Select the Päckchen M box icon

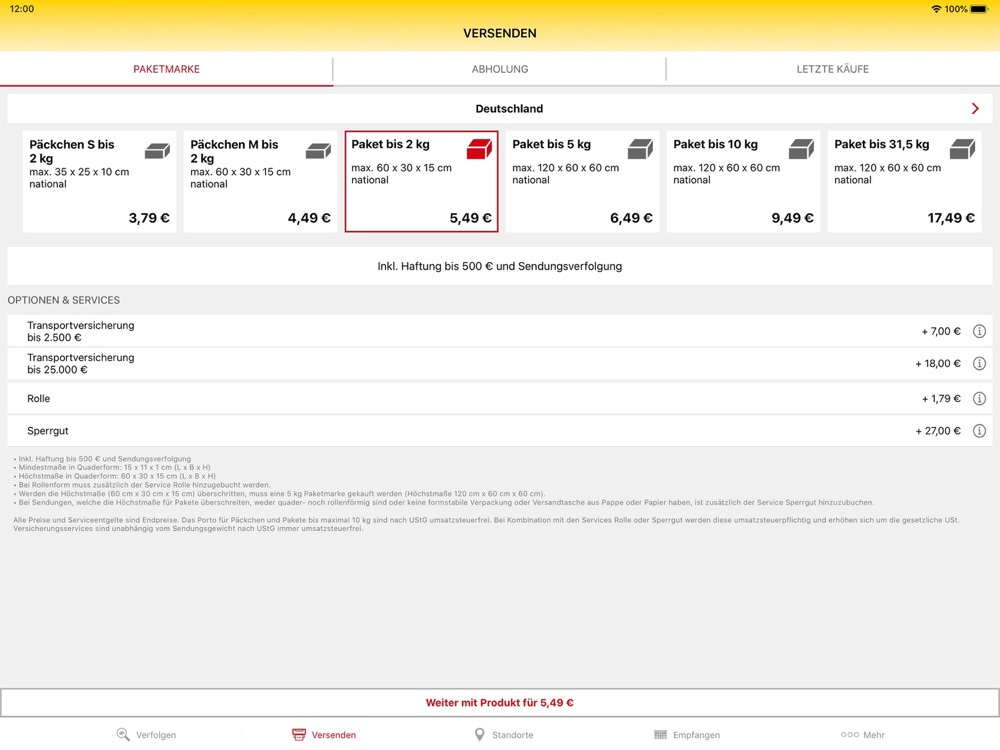tap(318, 151)
